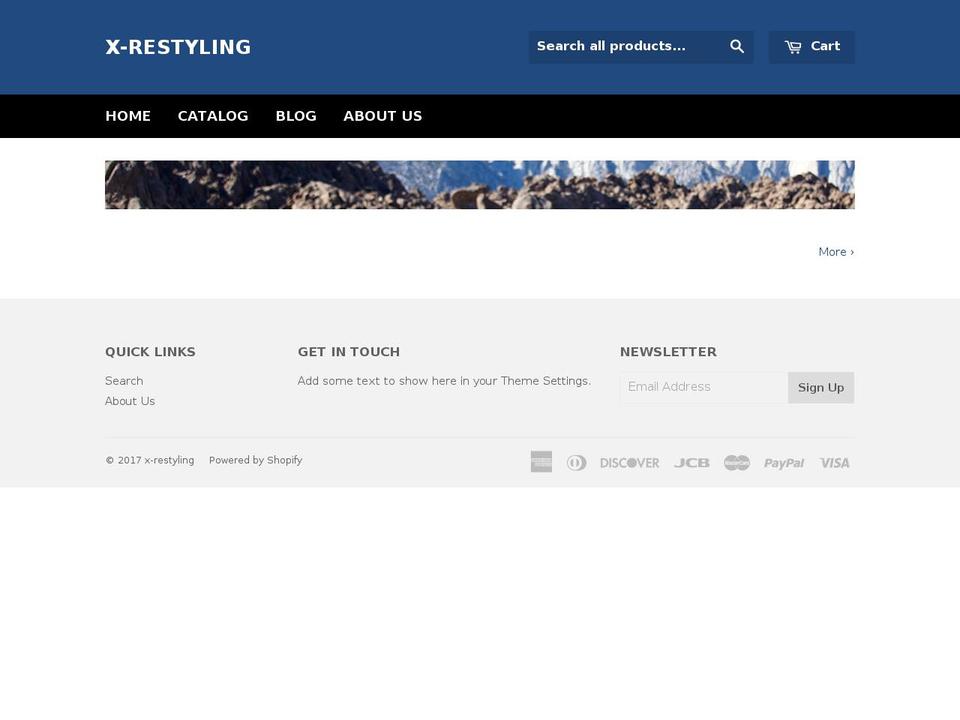Click the Quick Links heading

[x=151, y=352]
